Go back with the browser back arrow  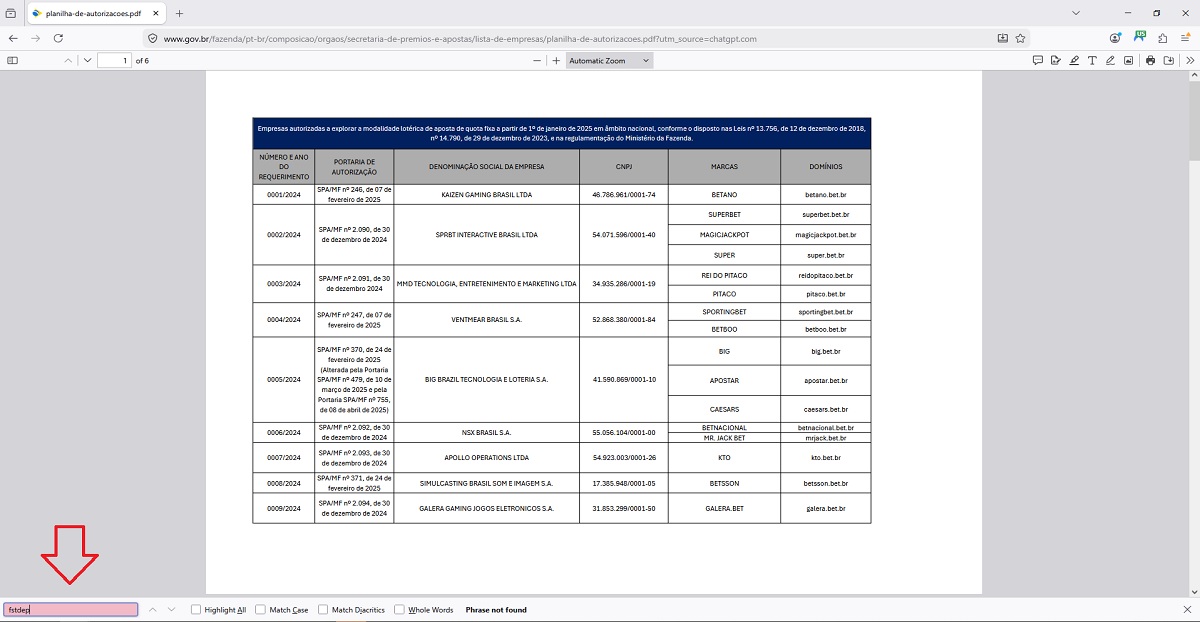(13, 38)
